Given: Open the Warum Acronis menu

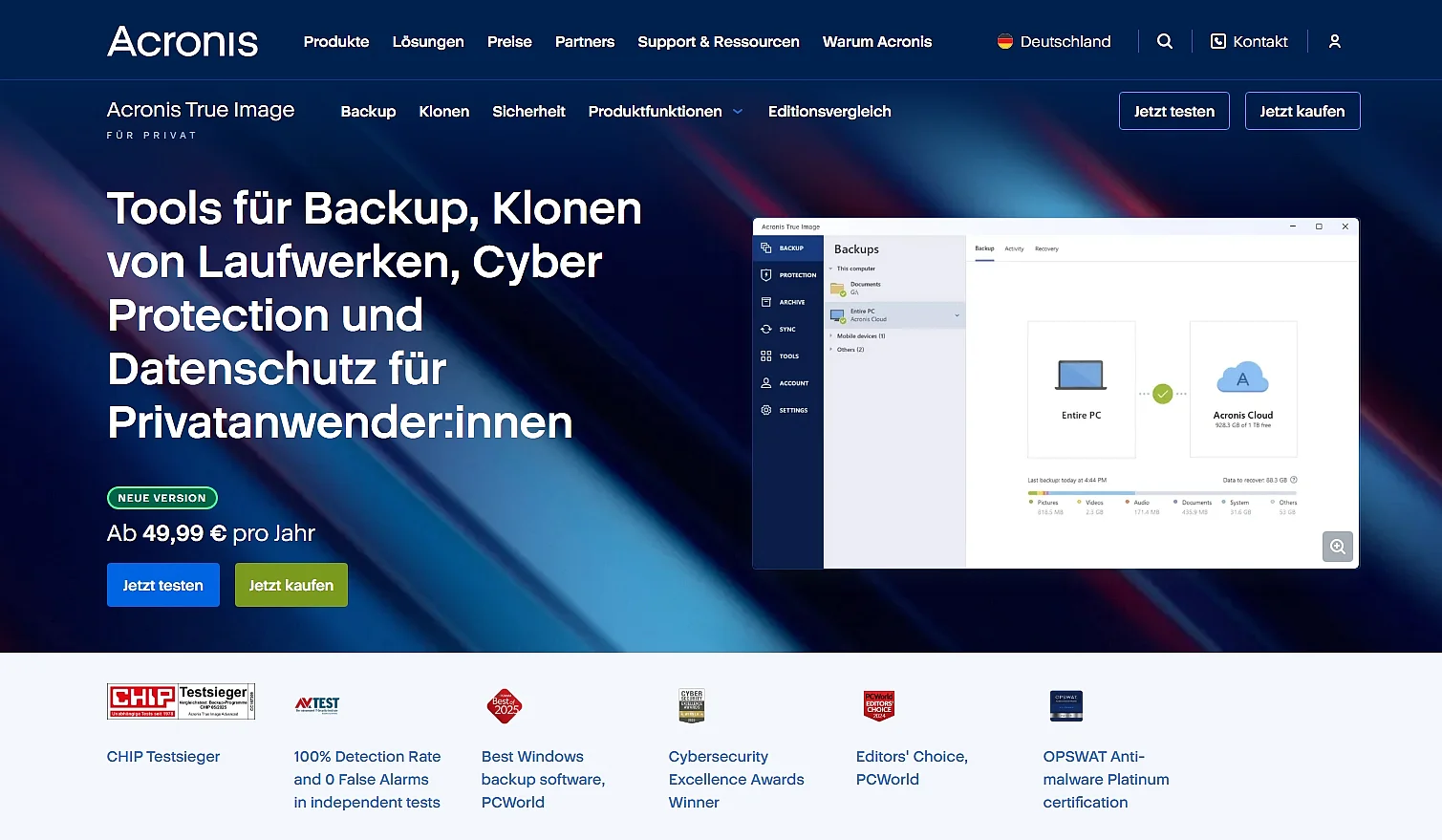Looking at the screenshot, I should click(877, 42).
